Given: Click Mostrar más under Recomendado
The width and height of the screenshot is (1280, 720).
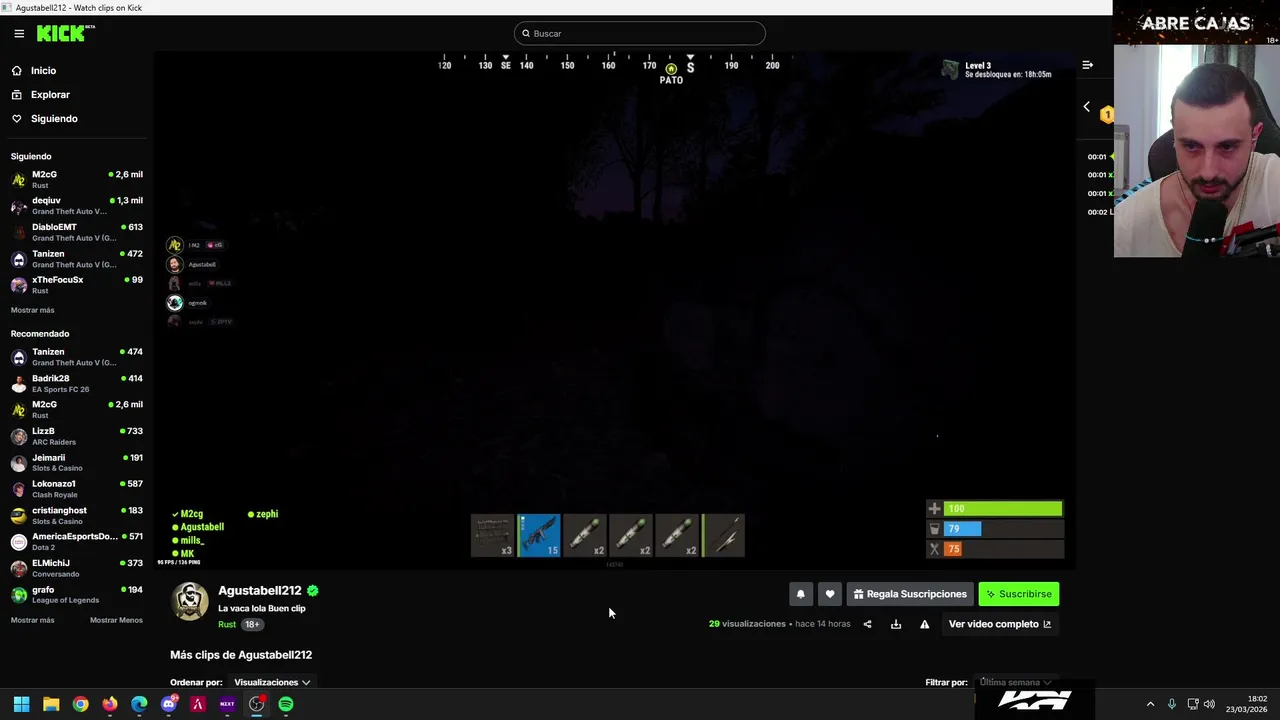Looking at the screenshot, I should (33, 620).
